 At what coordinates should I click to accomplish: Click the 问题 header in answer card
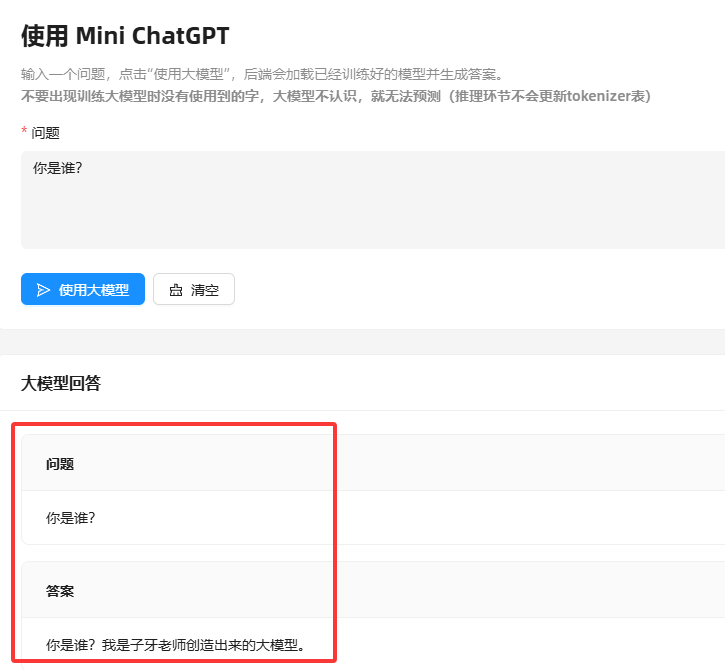point(60,464)
